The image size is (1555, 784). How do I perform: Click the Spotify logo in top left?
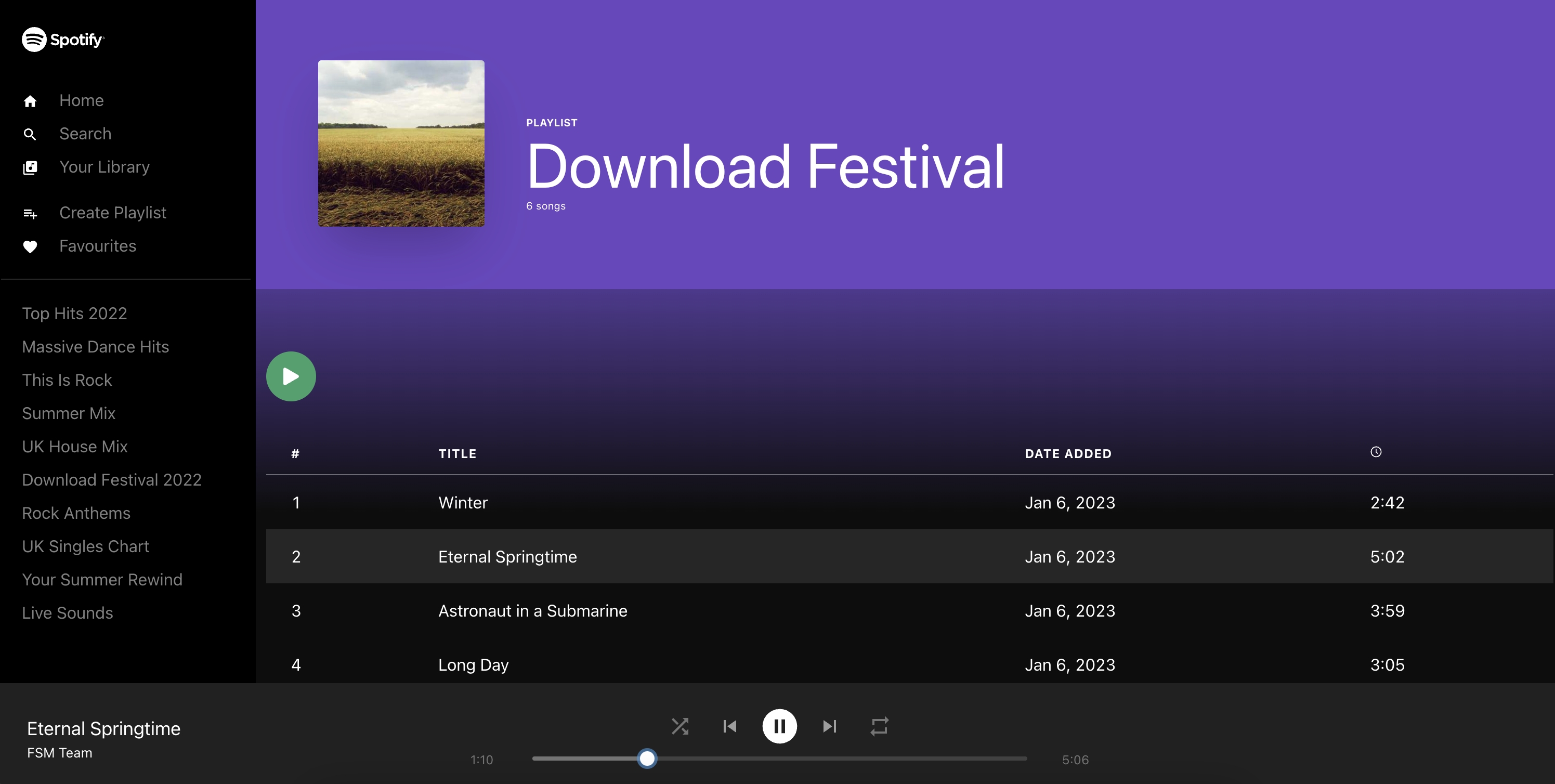tap(63, 39)
